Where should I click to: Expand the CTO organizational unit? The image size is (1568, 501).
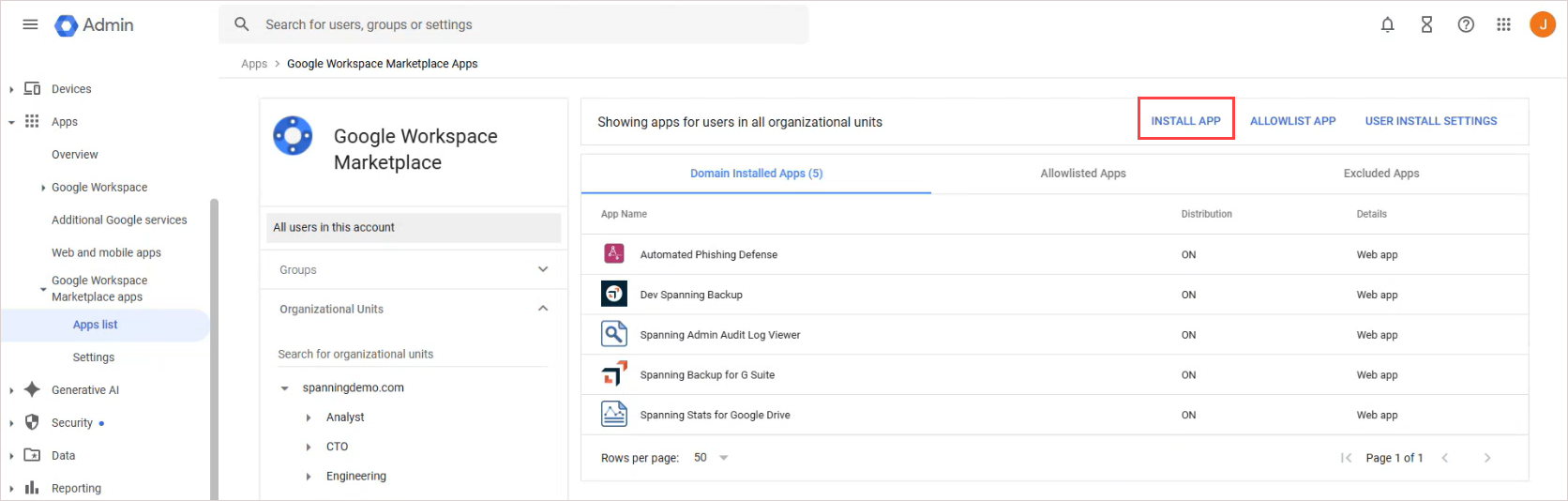pyautogui.click(x=309, y=448)
